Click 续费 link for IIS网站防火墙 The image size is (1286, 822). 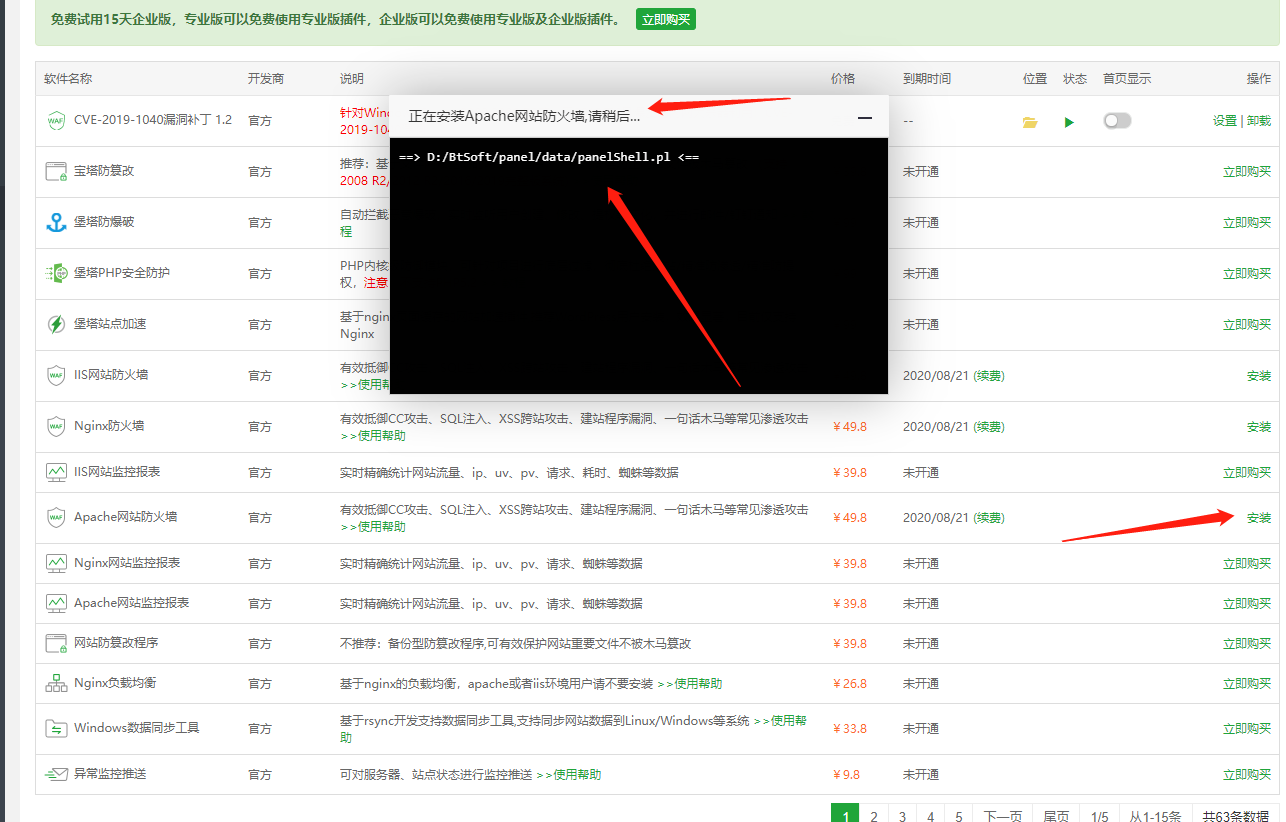tap(989, 375)
